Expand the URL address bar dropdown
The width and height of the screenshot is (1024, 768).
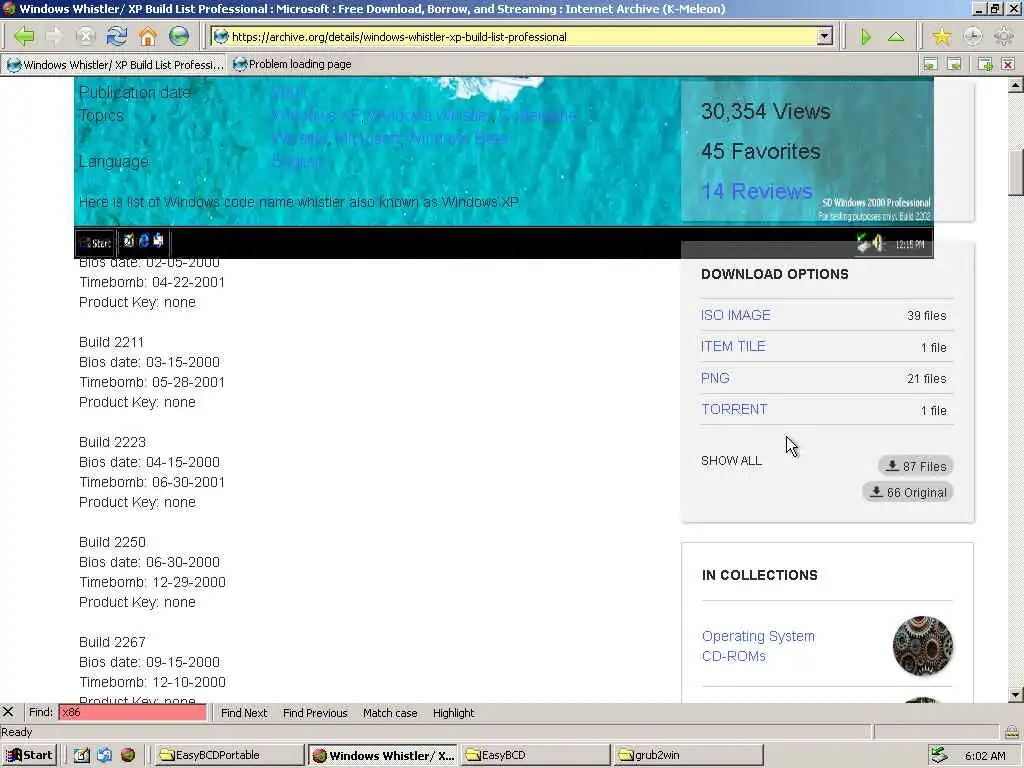[825, 37]
